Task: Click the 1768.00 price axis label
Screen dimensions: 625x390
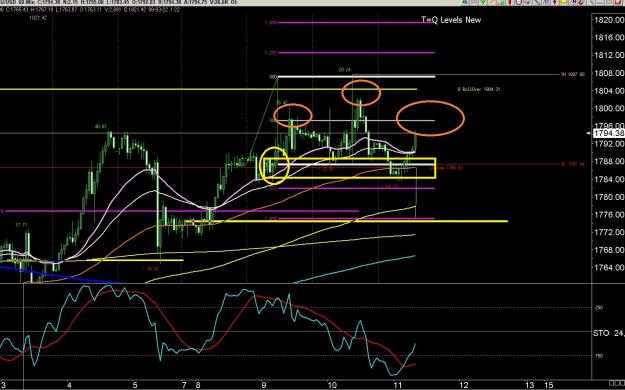Action: pos(609,250)
